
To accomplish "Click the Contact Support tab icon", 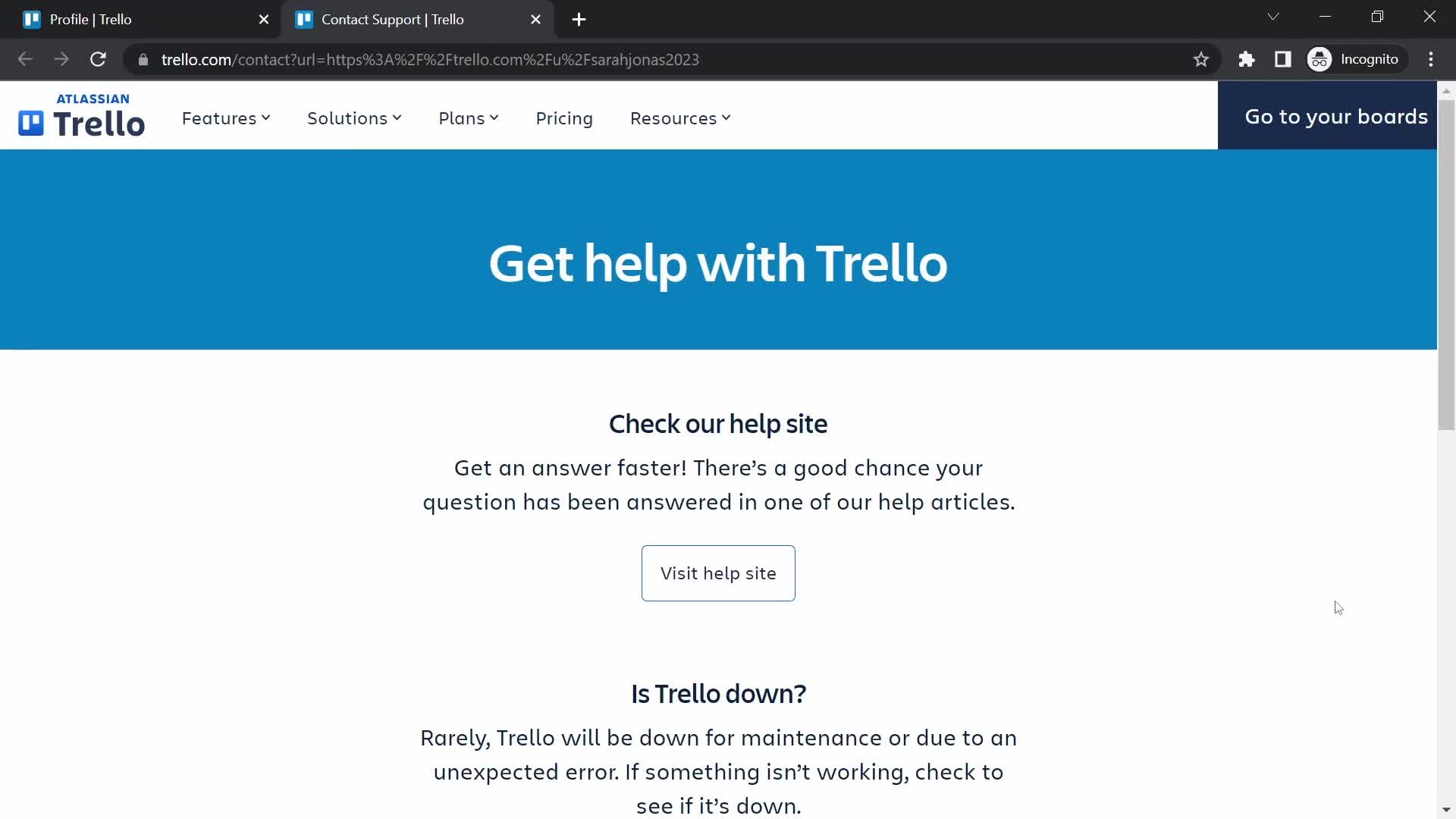I will (303, 19).
